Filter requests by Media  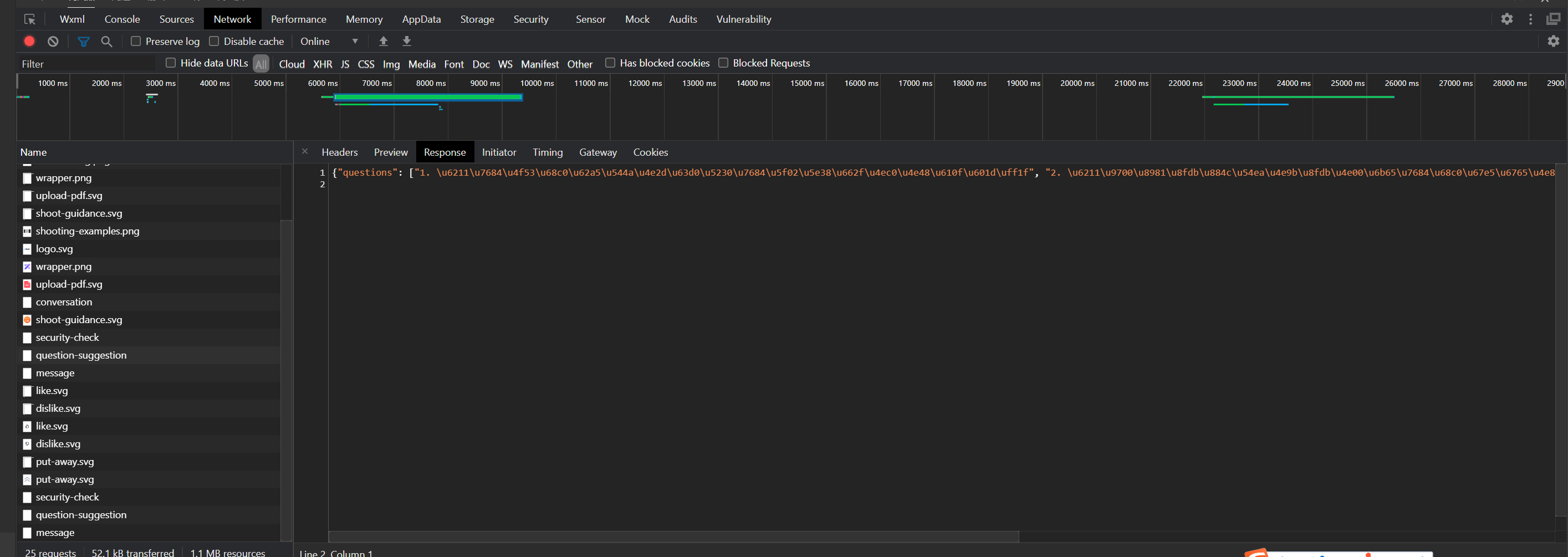422,64
